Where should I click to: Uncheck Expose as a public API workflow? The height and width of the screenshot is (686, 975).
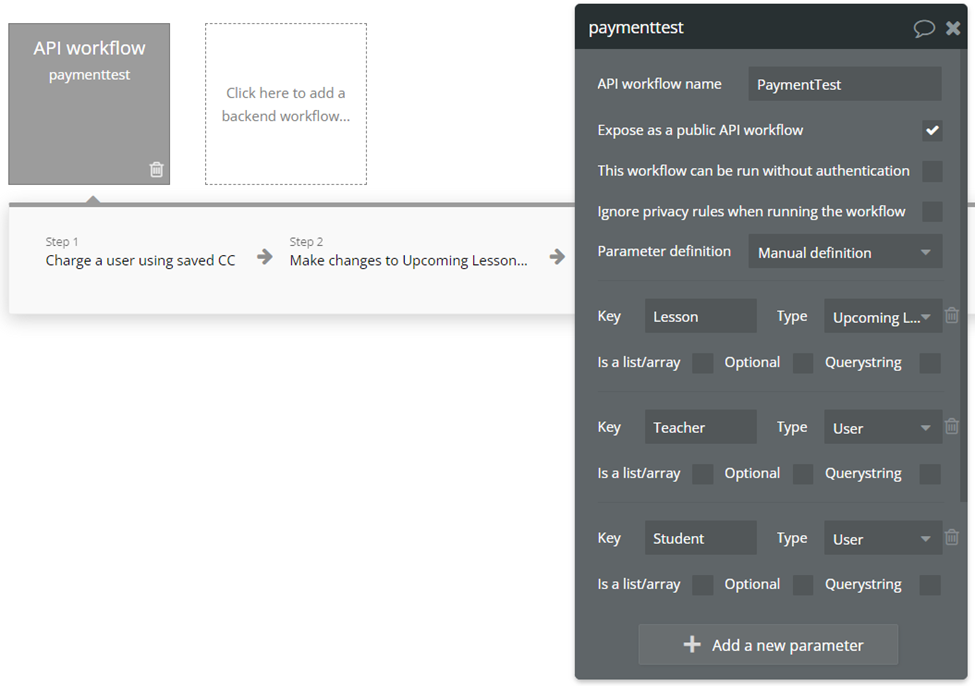pyautogui.click(x=932, y=131)
